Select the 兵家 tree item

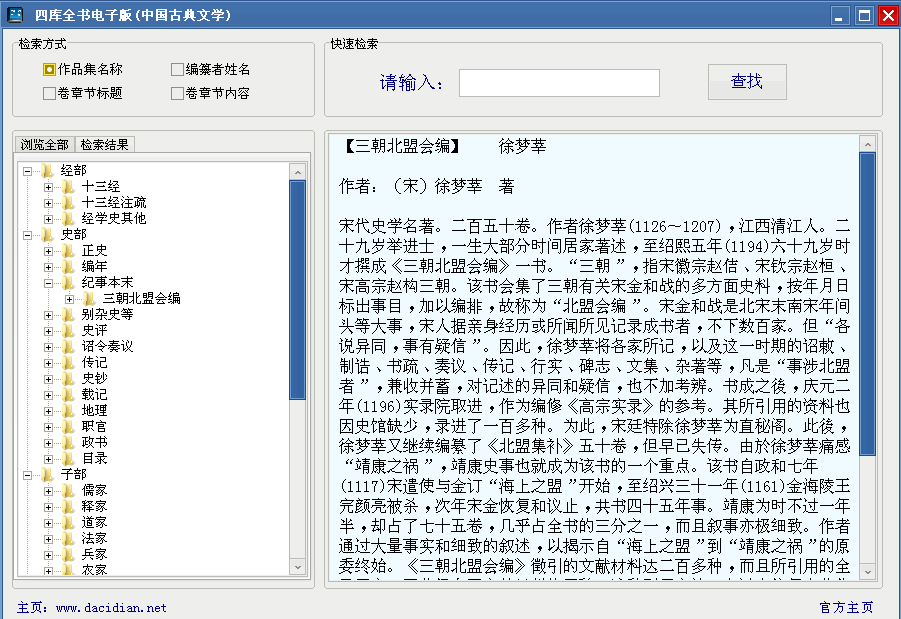94,555
